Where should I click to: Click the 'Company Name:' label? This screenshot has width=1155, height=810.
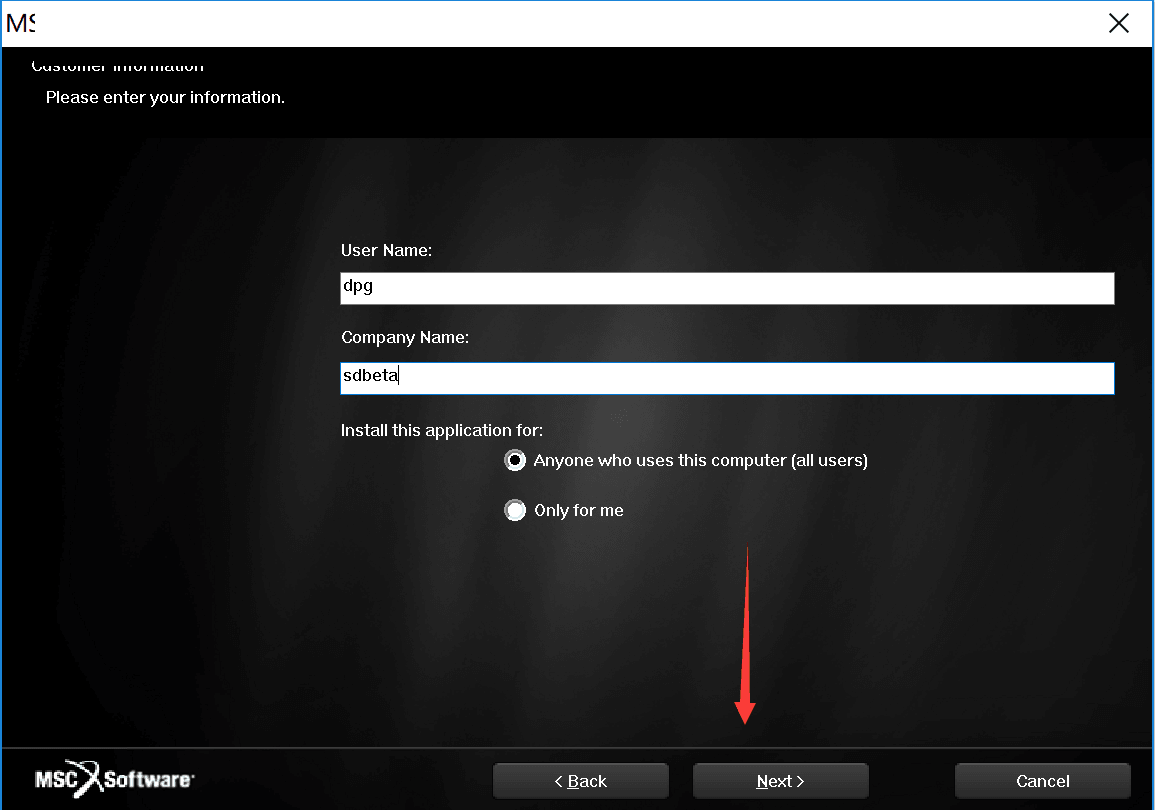pos(404,337)
